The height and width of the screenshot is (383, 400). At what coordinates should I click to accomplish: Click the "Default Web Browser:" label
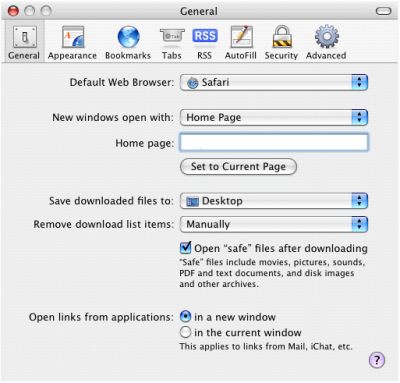tap(122, 82)
